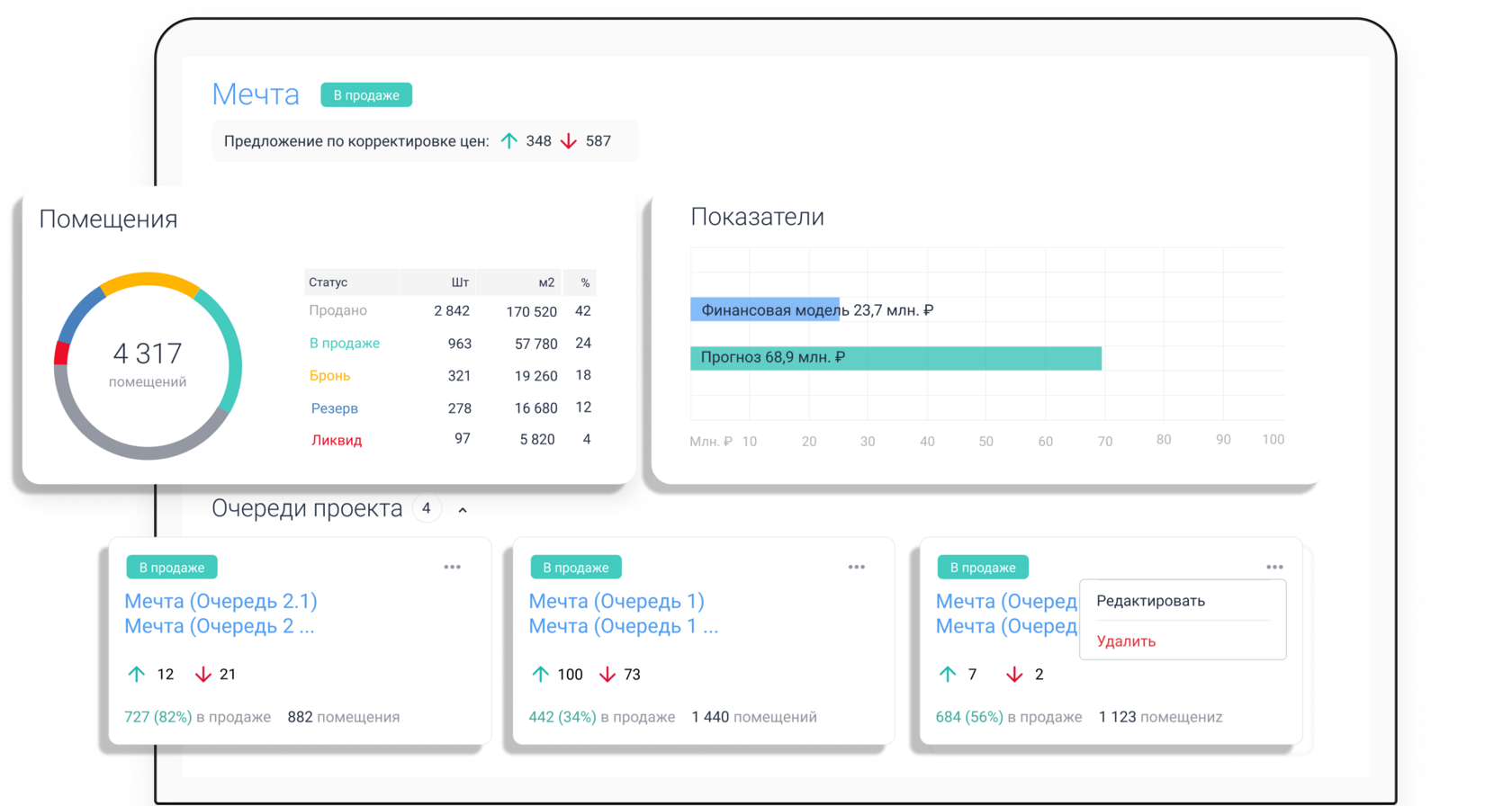Click 442 (34%) в продаже text

(601, 717)
